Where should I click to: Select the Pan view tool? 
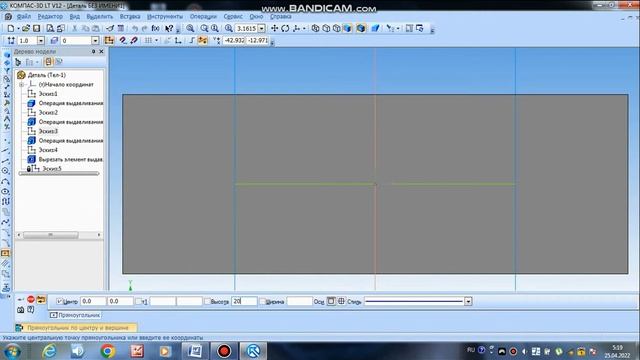click(x=275, y=28)
